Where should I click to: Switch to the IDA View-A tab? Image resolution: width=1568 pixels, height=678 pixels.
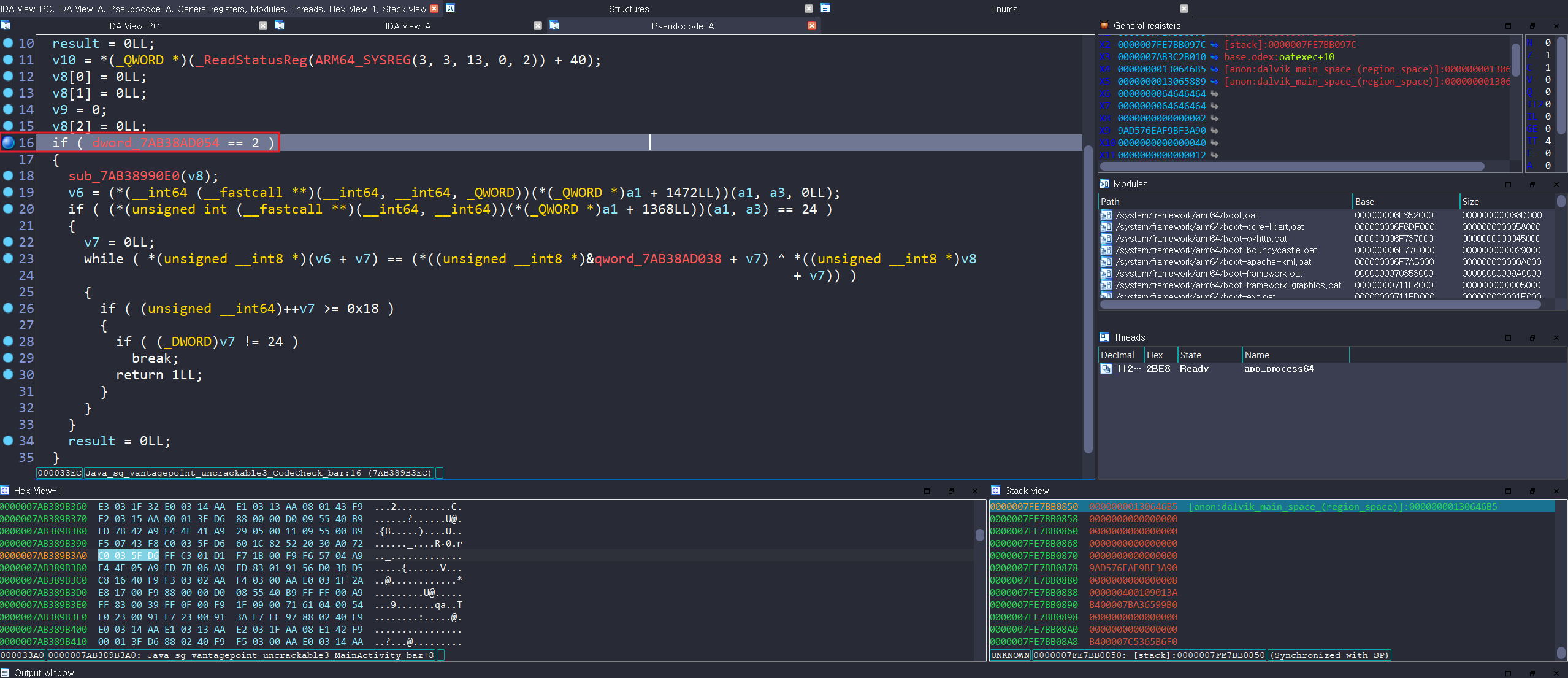click(408, 26)
